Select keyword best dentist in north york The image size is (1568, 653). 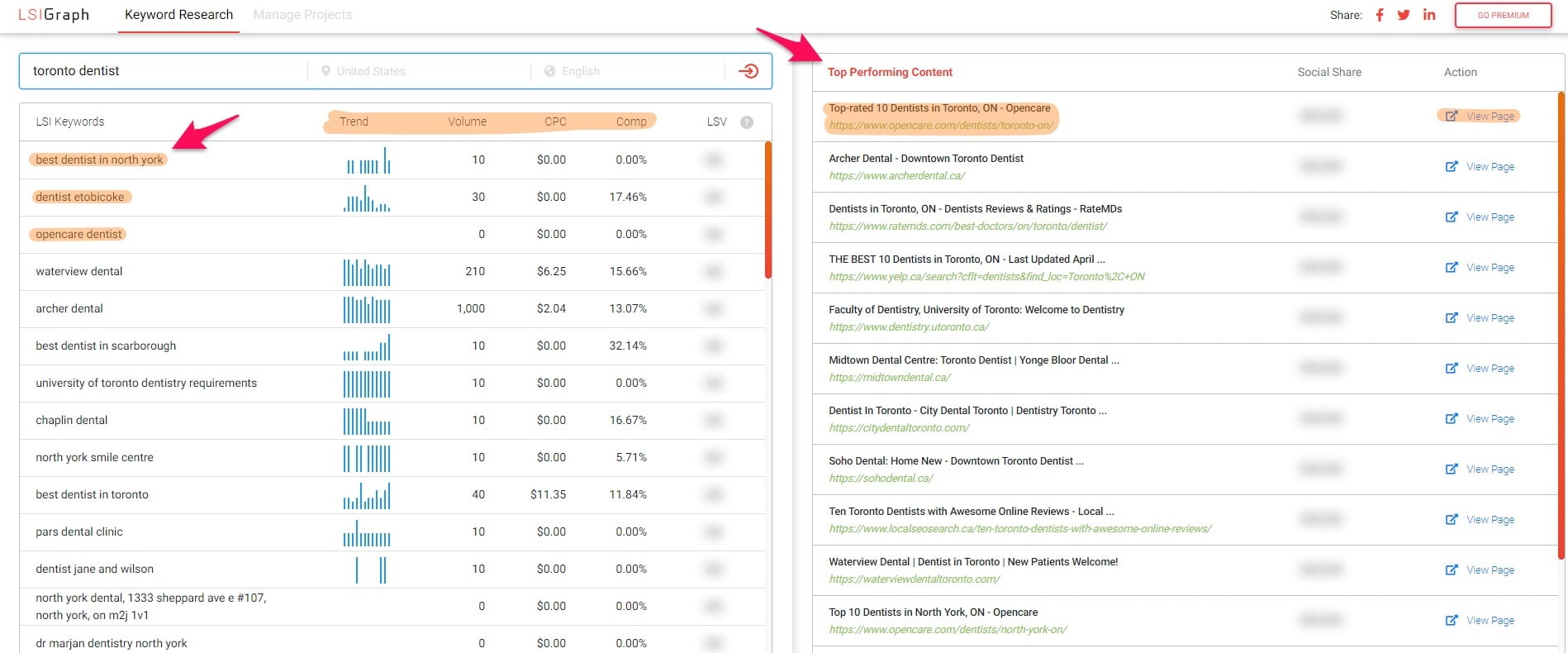tap(99, 160)
